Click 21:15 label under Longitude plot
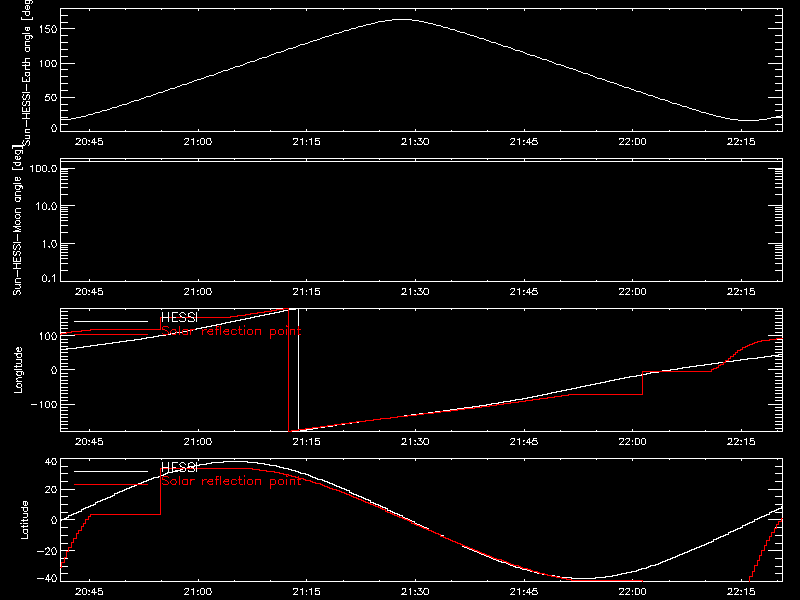Image resolution: width=800 pixels, height=600 pixels. pyautogui.click(x=306, y=442)
